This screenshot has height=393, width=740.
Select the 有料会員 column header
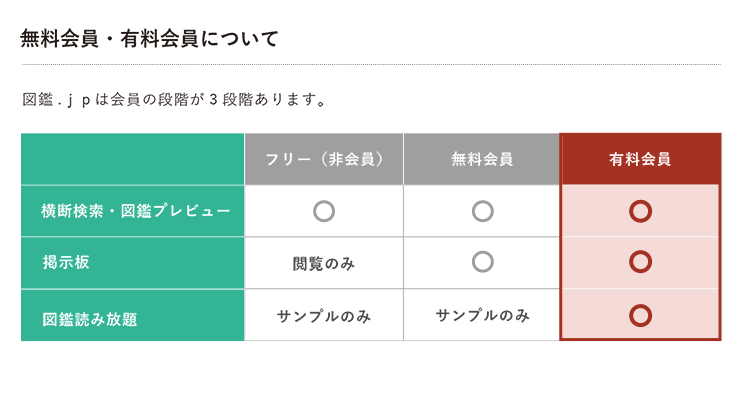point(640,159)
